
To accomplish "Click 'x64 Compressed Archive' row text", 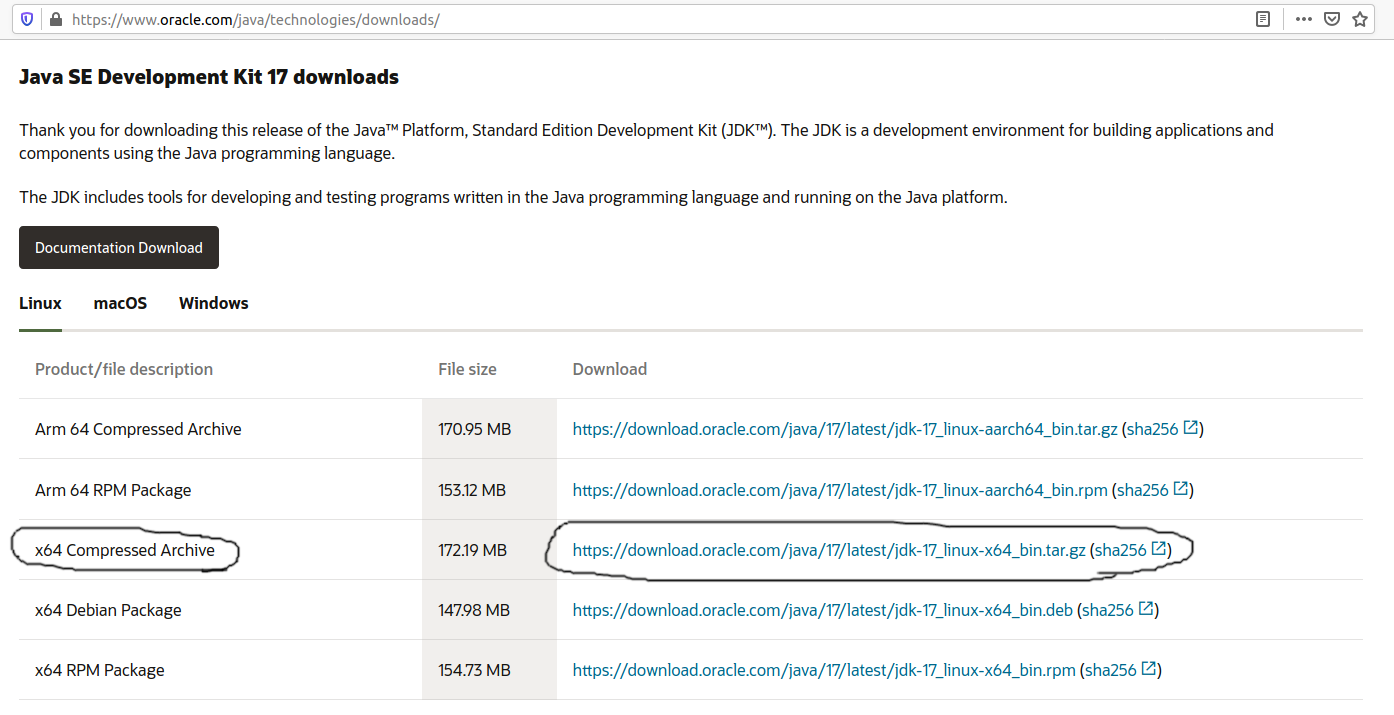I will 125,550.
